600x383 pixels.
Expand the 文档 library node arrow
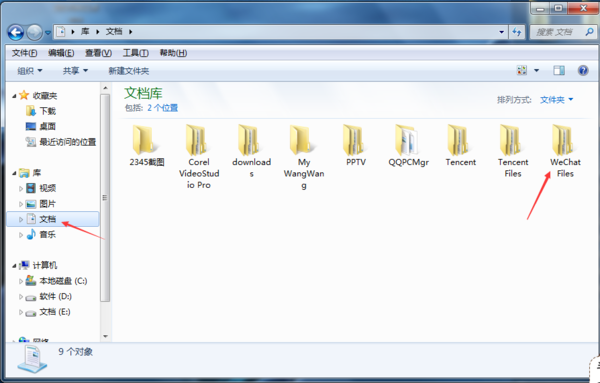(21, 219)
